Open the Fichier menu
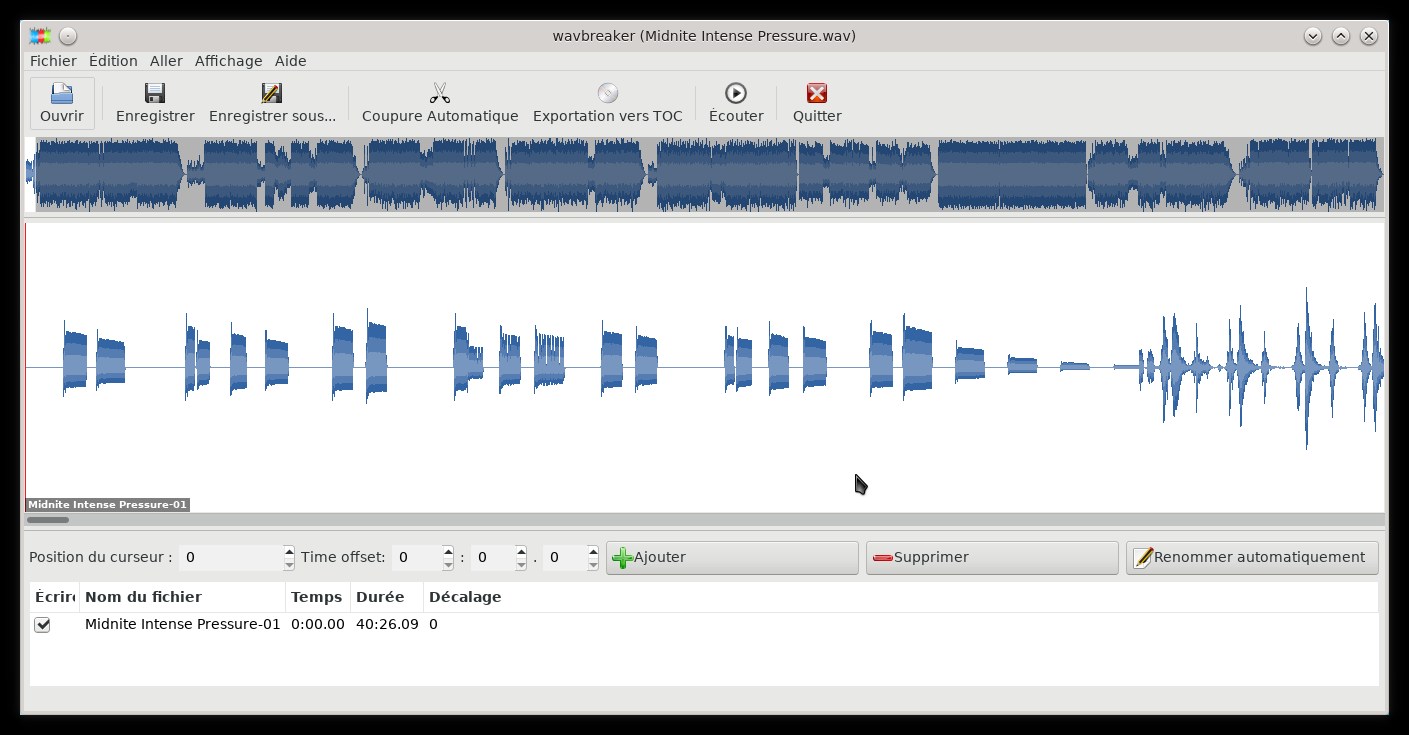The image size is (1409, 735). (x=53, y=61)
